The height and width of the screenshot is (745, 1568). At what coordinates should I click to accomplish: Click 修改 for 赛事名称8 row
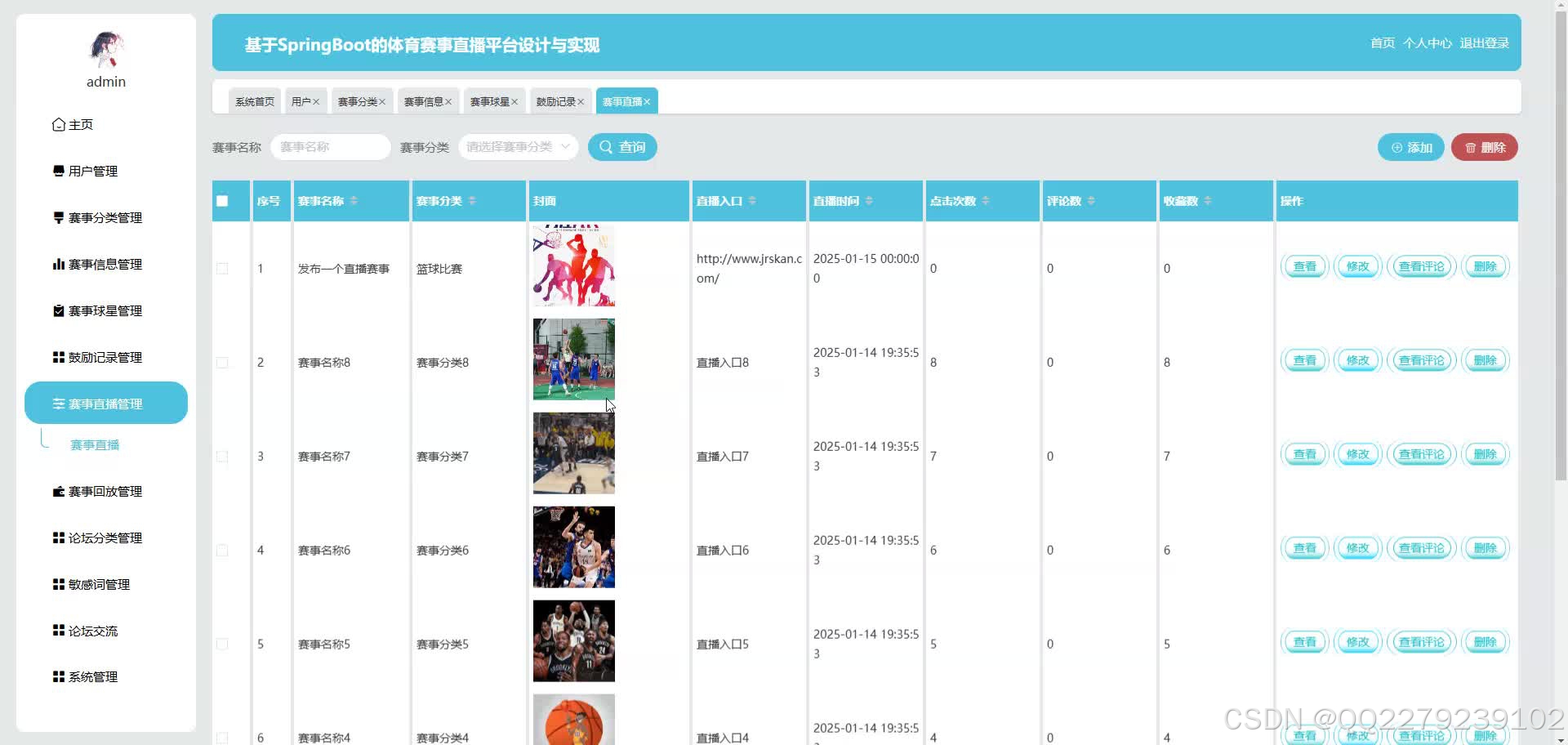(1358, 360)
